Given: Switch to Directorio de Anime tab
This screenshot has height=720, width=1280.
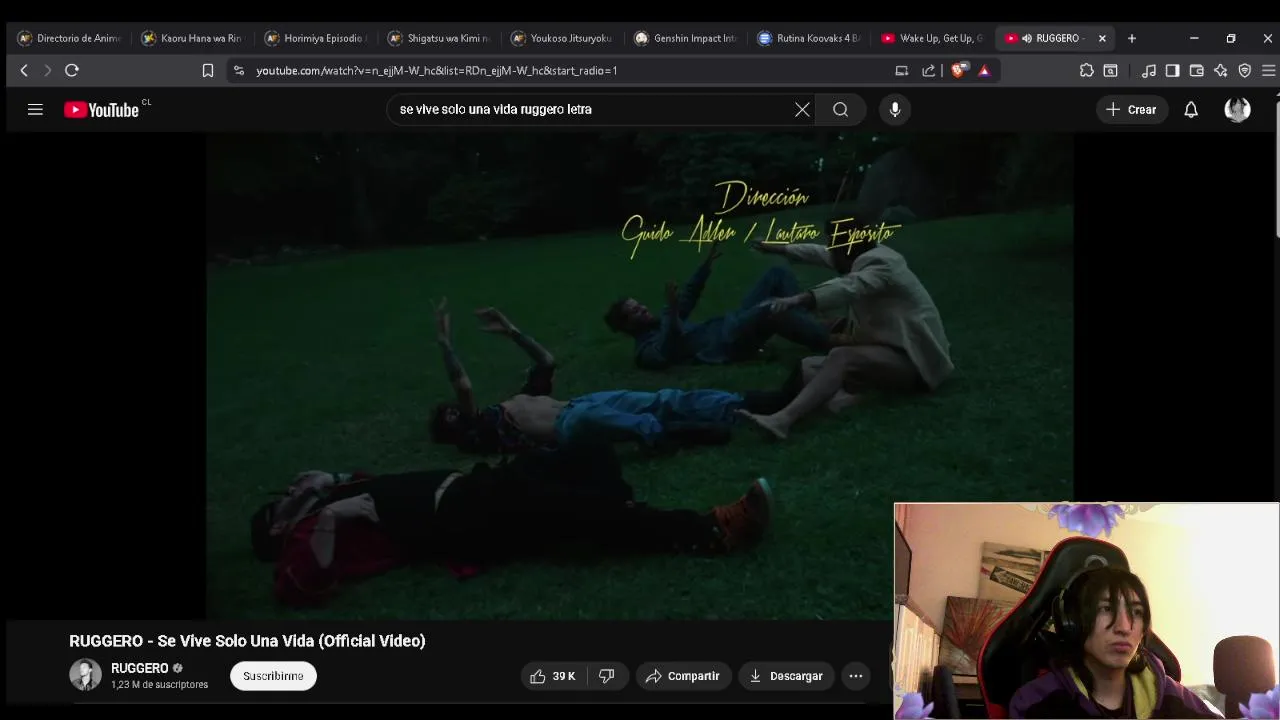Looking at the screenshot, I should point(70,38).
